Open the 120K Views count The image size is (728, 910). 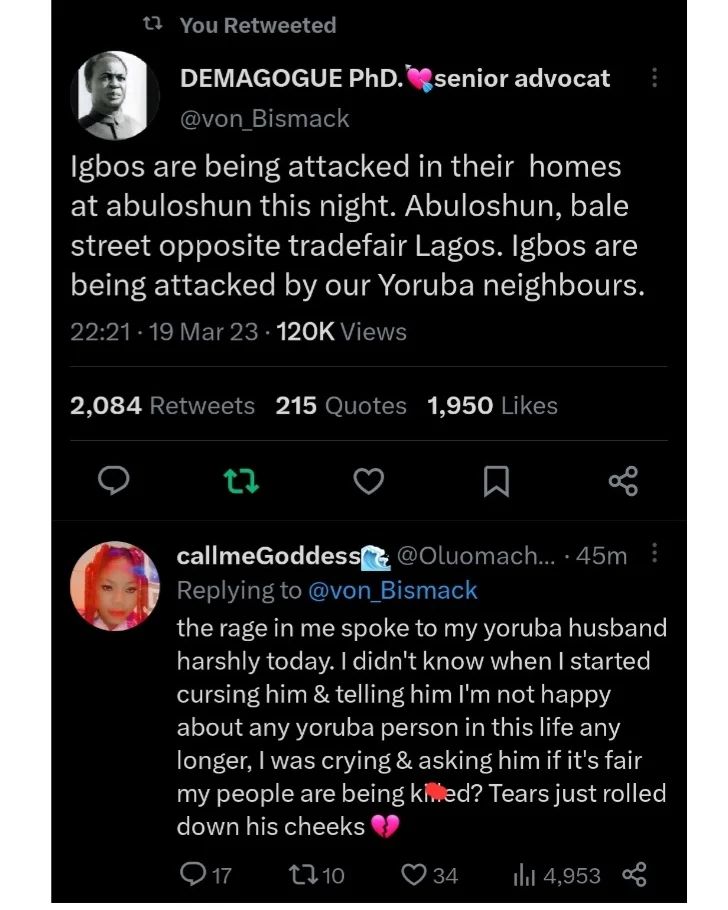point(341,331)
